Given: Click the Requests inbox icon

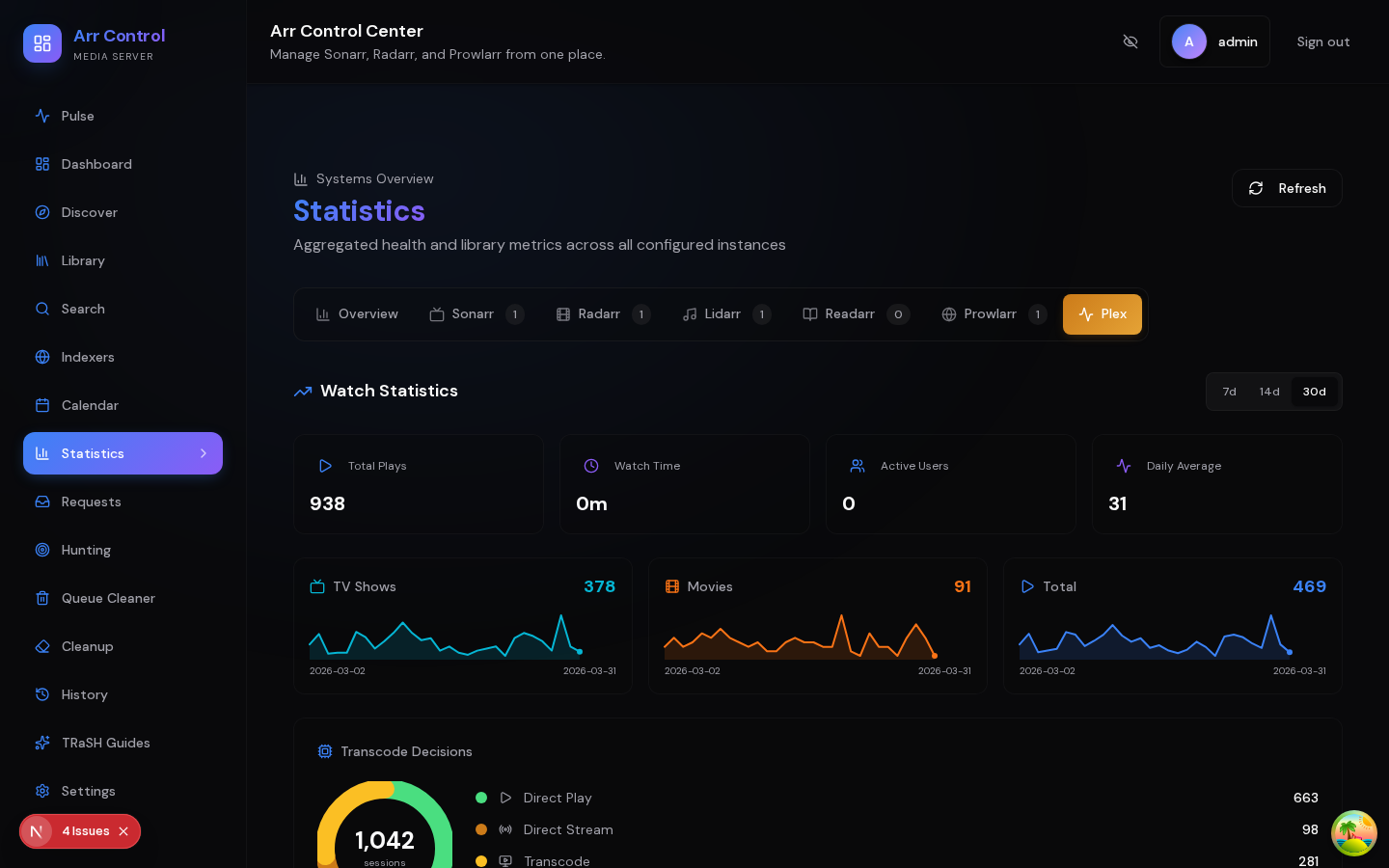Looking at the screenshot, I should coord(42,502).
